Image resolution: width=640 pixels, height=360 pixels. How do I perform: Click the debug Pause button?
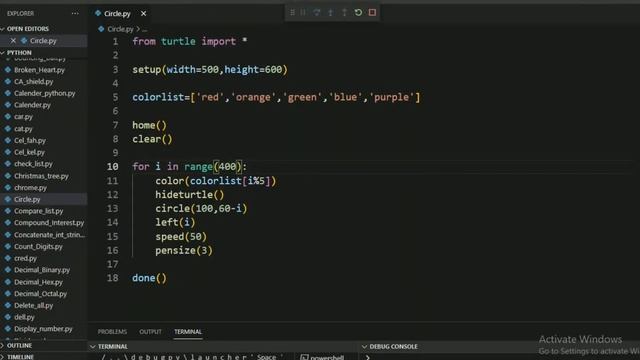tap(303, 13)
